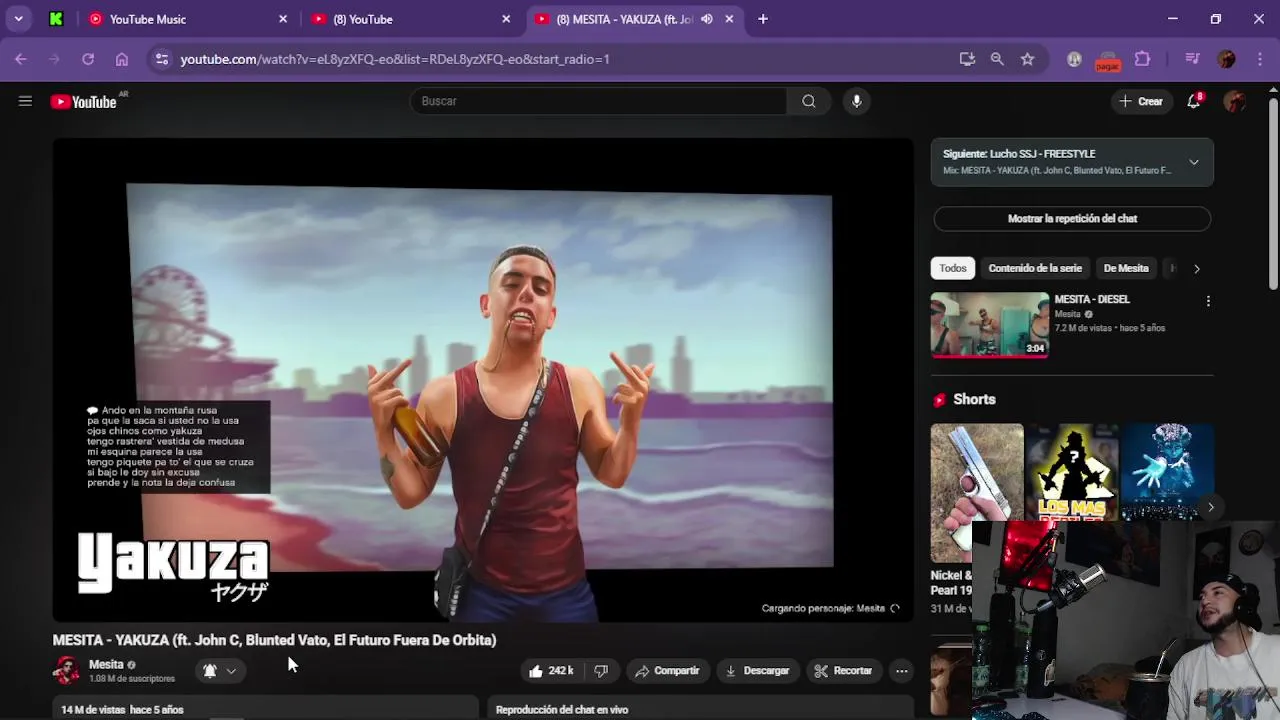Open the pistol Shorts thumbnail
Viewport: 1280px width, 720px height.
point(977,493)
